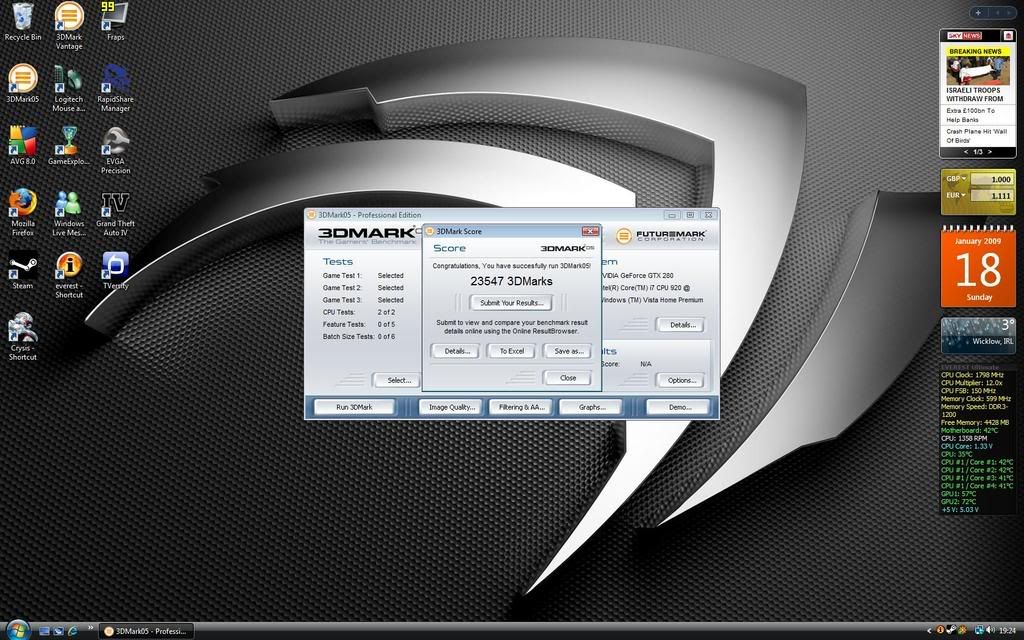The width and height of the screenshot is (1024, 640).
Task: Click the taskbar clock showing 19:24
Action: (x=1007, y=631)
